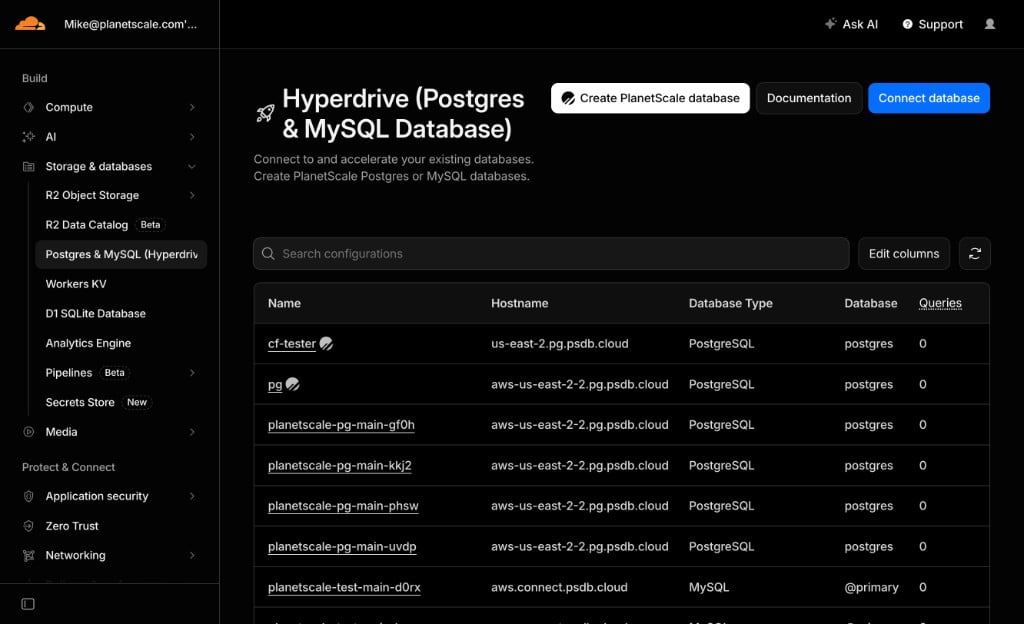Click the Networking icon
This screenshot has width=1024, height=624.
[29, 555]
